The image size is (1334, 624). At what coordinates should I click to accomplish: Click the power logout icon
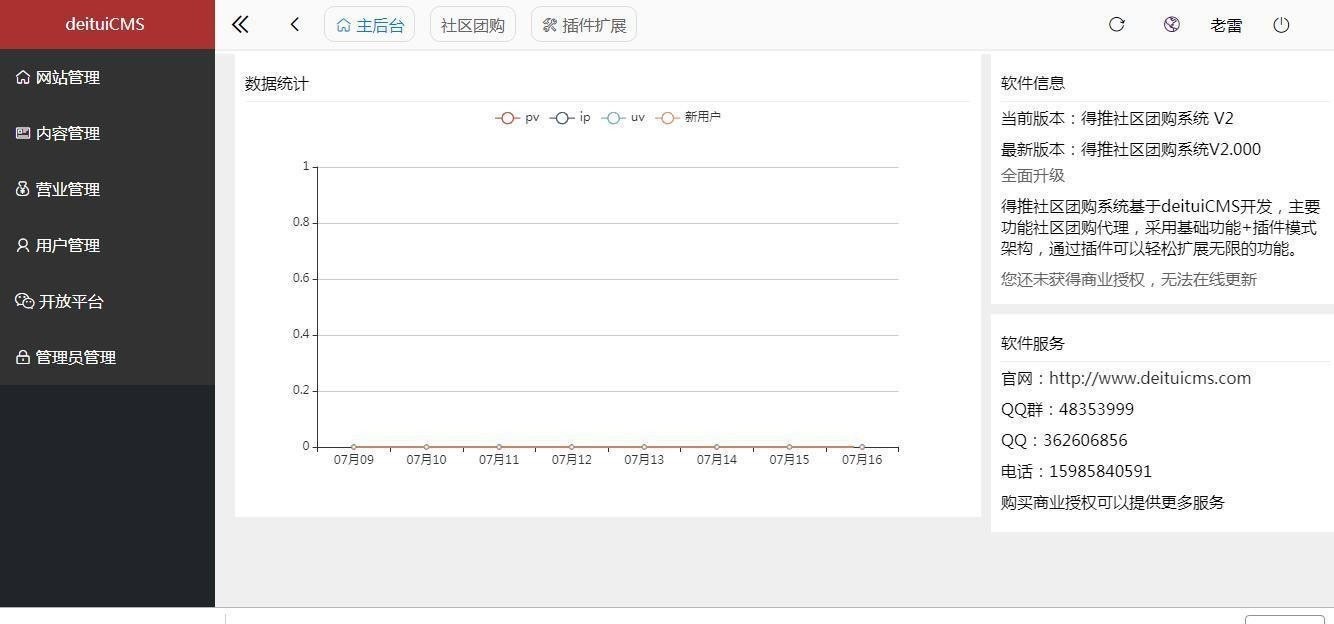pos(1281,25)
